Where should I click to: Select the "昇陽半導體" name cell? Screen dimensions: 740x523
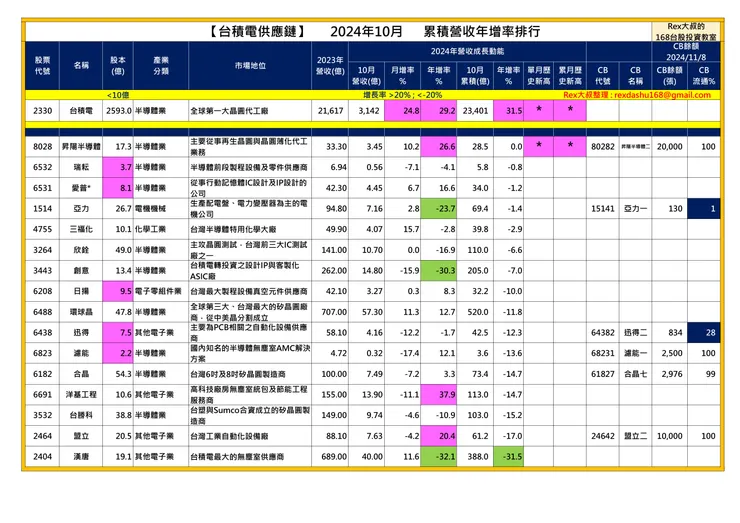81,147
